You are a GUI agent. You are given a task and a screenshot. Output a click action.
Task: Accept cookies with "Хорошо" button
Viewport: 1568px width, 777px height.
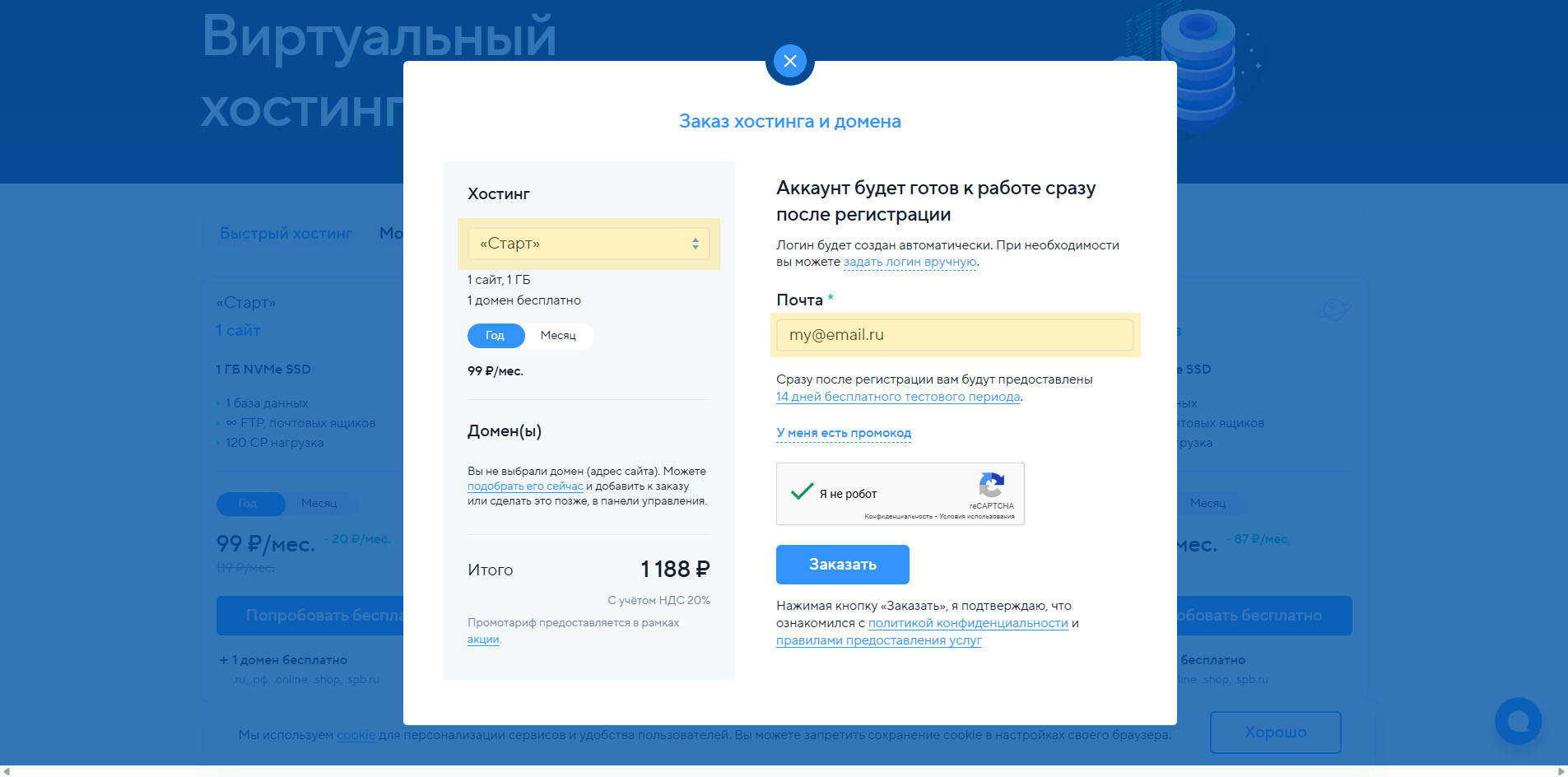[x=1275, y=733]
